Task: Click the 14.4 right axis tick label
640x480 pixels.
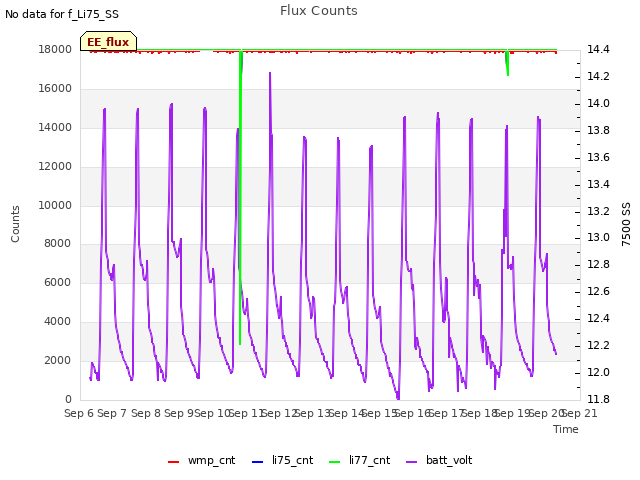Action: [x=598, y=49]
